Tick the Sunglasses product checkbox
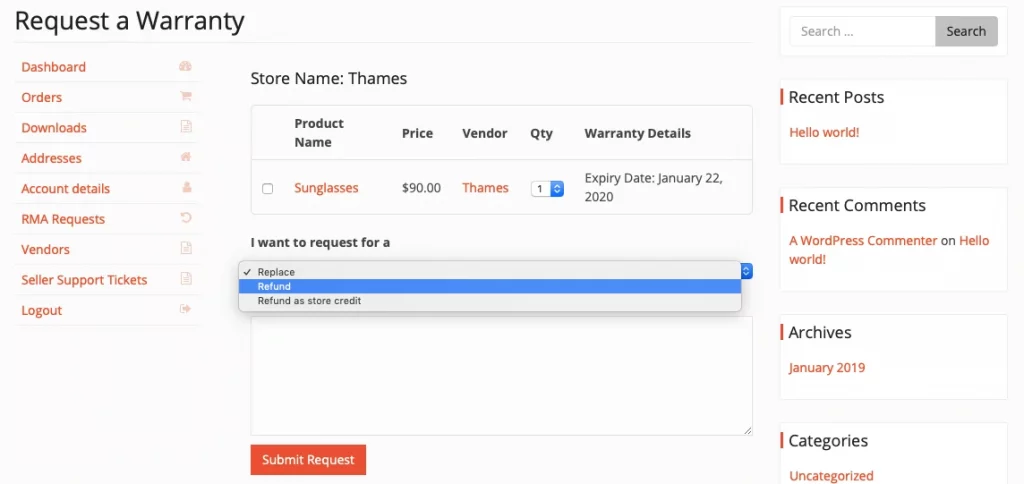 click(x=268, y=189)
